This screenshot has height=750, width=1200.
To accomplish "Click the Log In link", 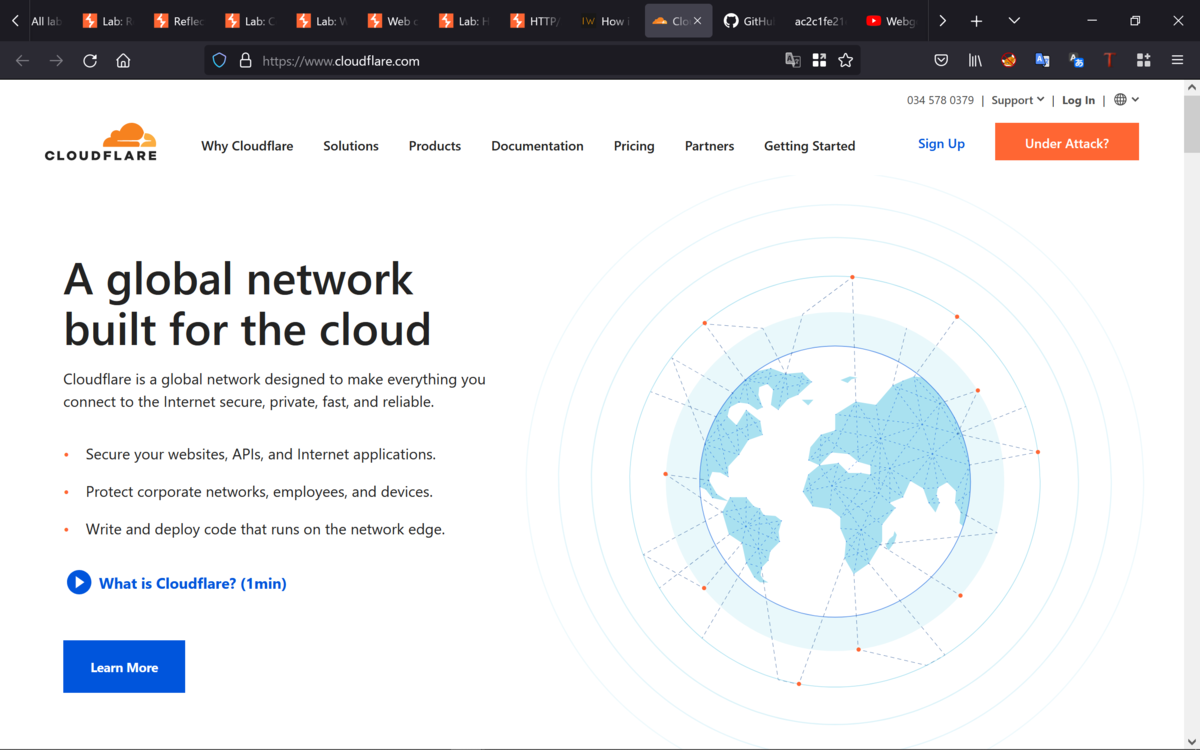I will click(x=1078, y=100).
